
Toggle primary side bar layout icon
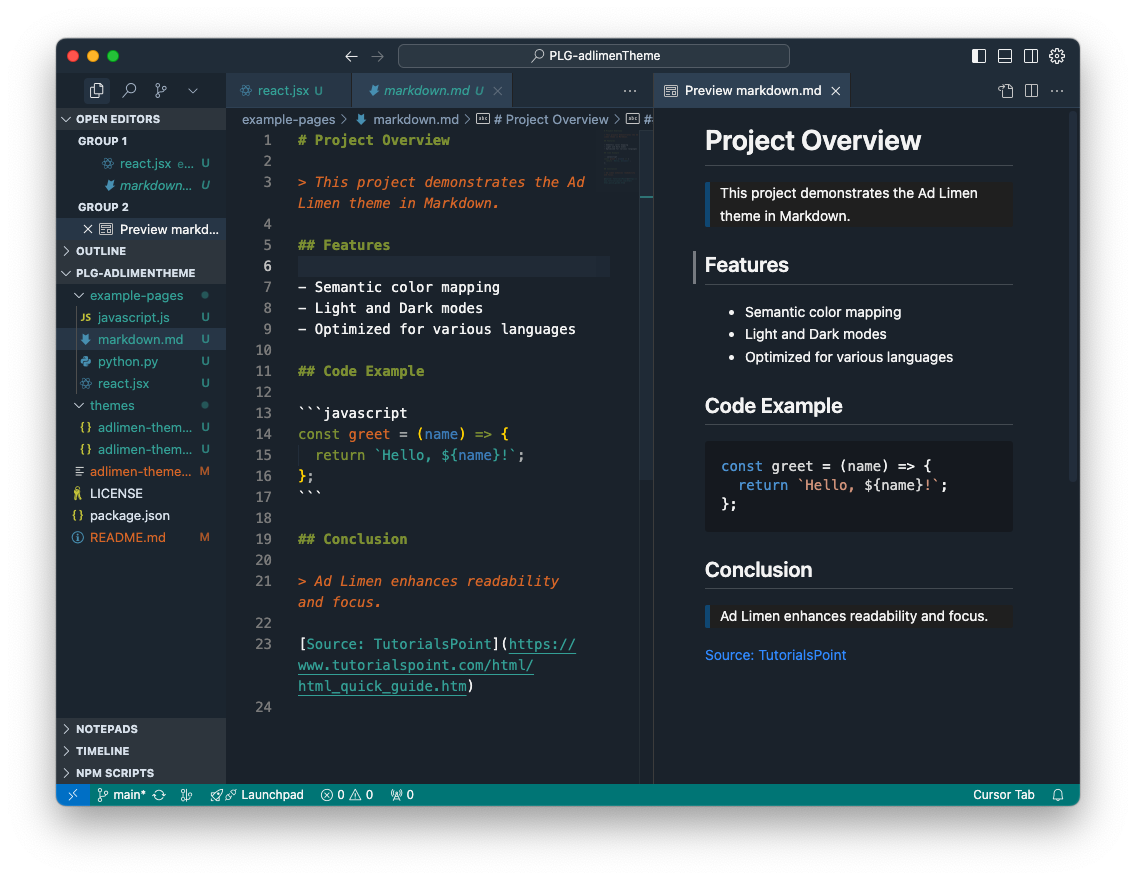(979, 56)
